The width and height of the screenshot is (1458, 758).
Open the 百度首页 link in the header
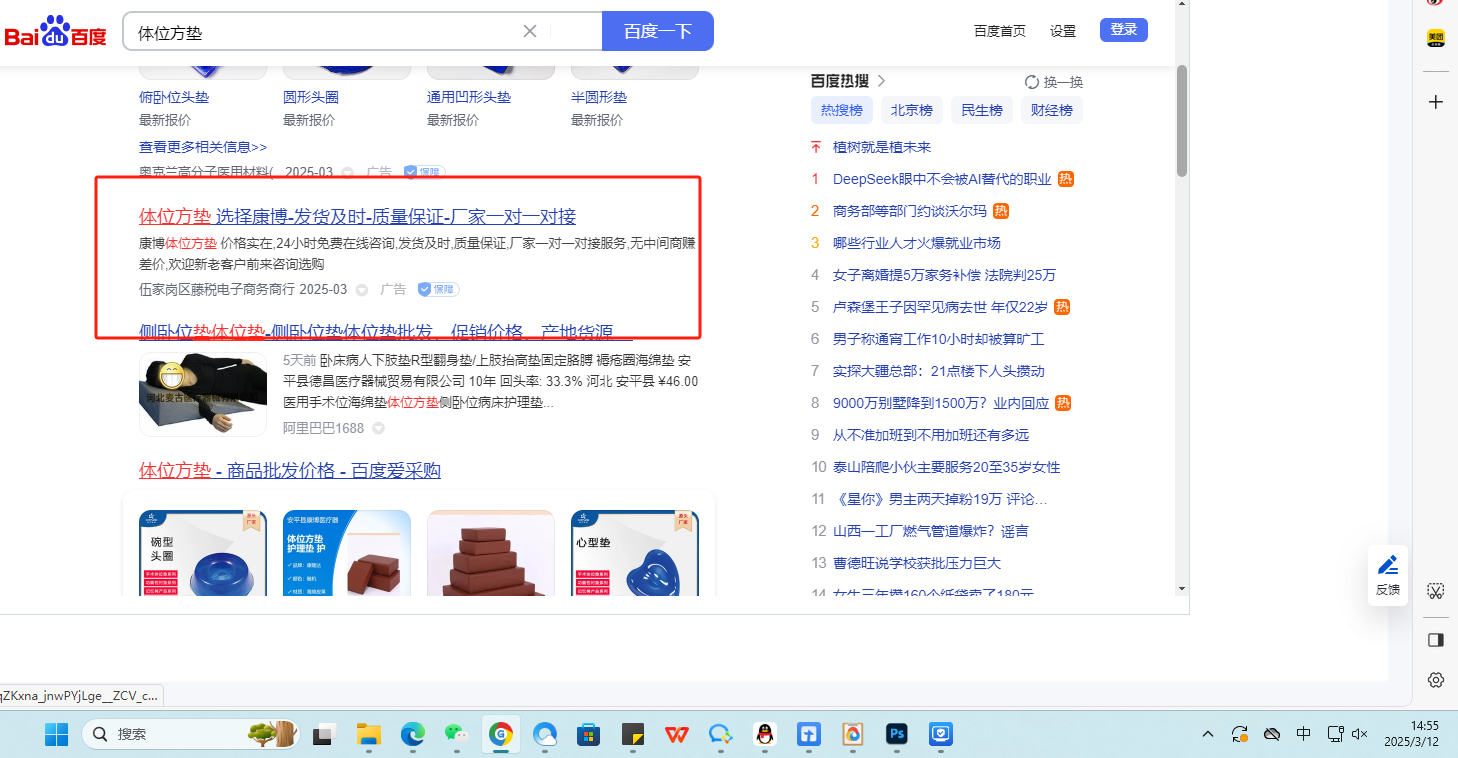click(x=1000, y=31)
